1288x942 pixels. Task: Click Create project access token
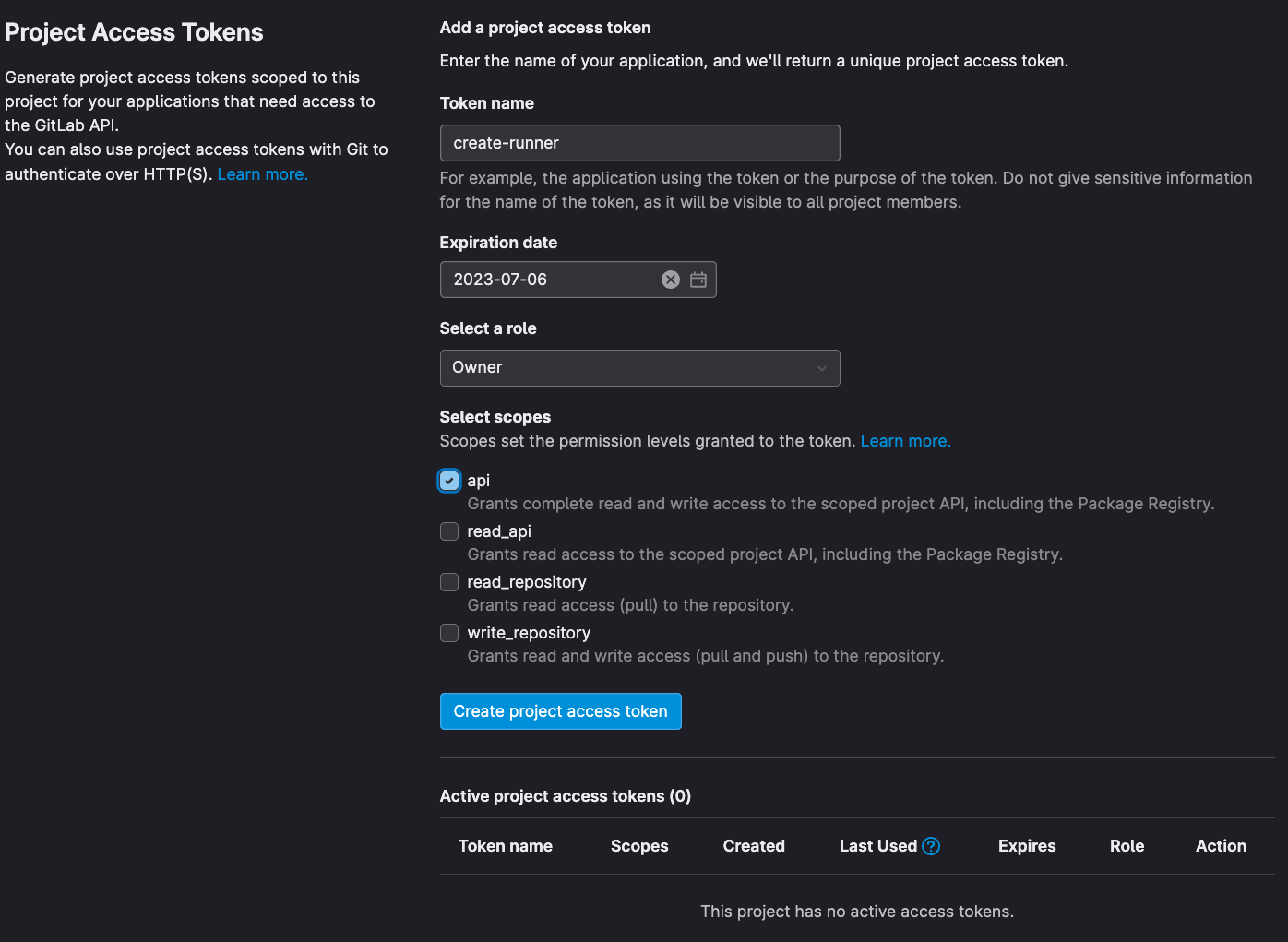coord(560,710)
